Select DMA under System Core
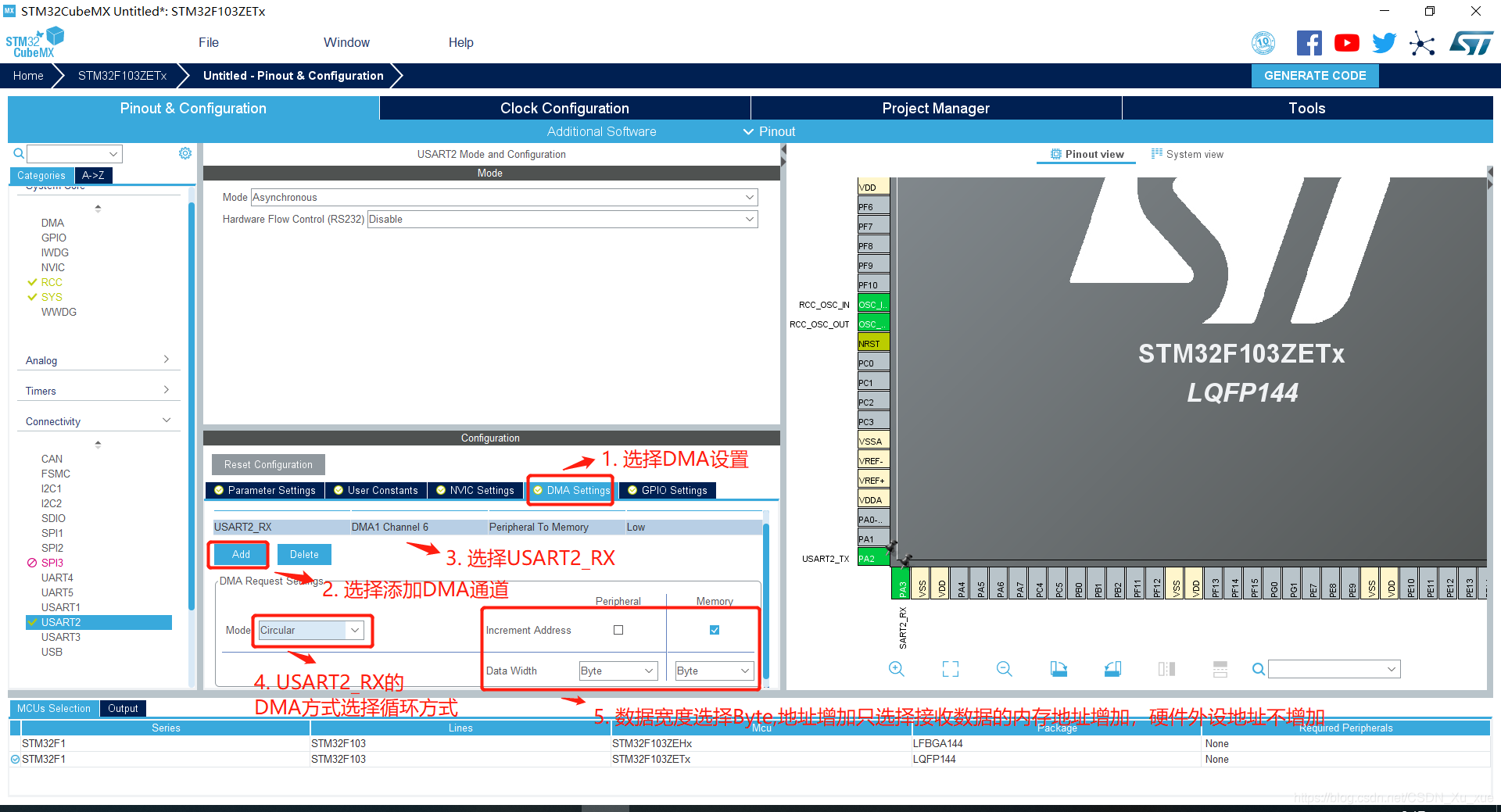The image size is (1501, 812). coord(52,223)
